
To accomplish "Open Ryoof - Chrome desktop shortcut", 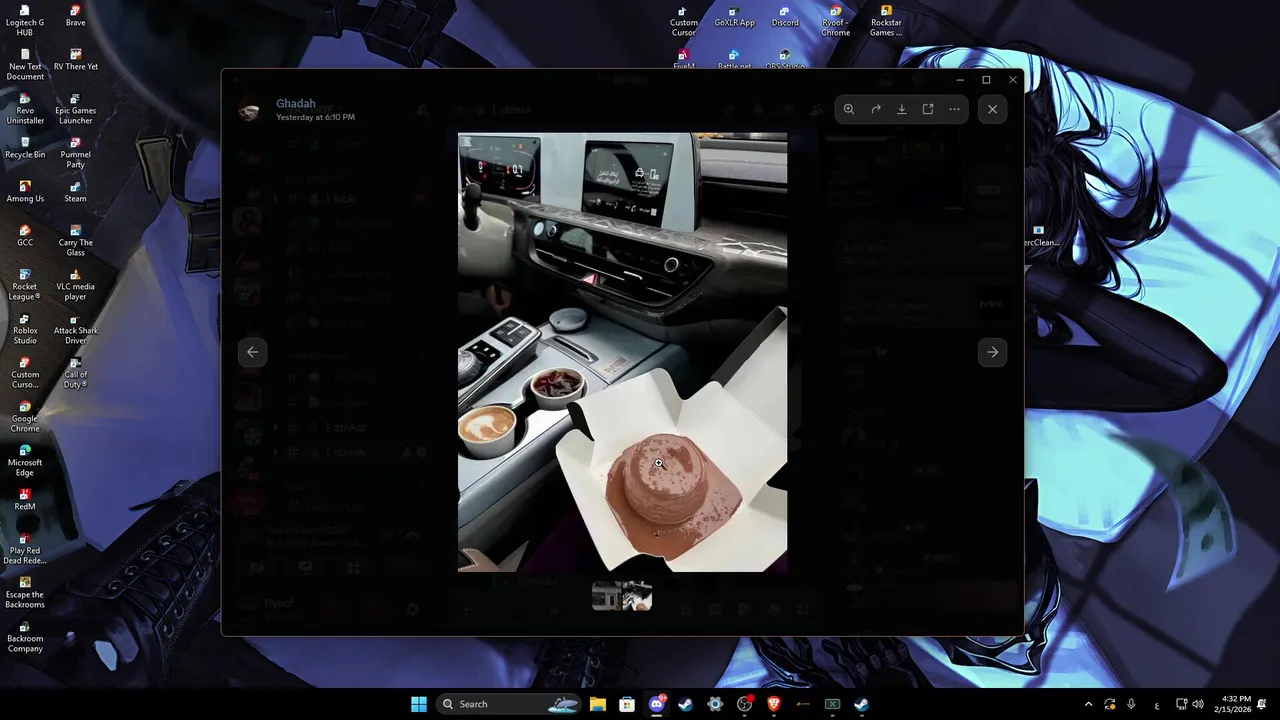I will point(835,20).
